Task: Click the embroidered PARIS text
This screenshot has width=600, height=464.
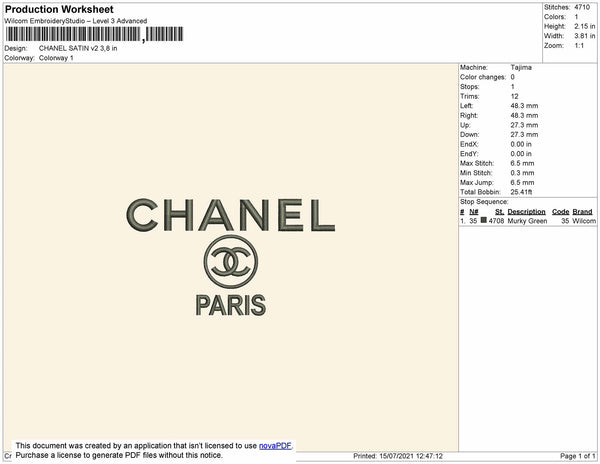Action: (x=231, y=305)
